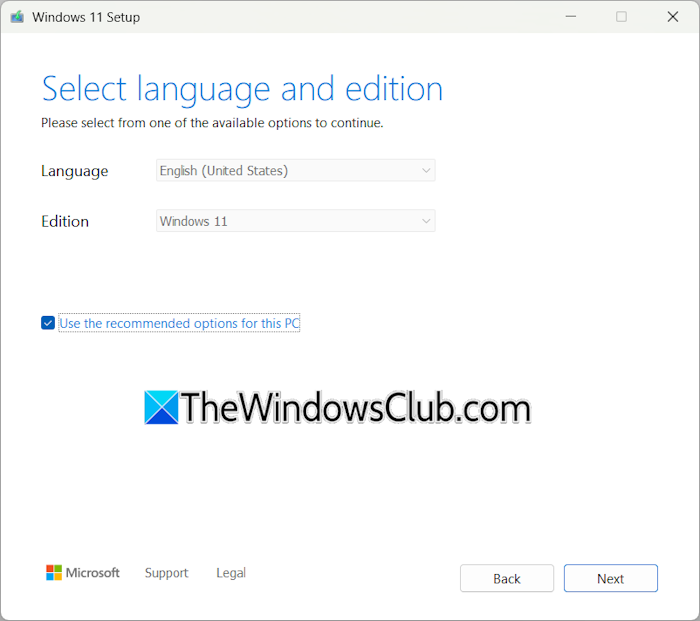This screenshot has height=621, width=700.
Task: Go back with the Back button
Action: [507, 579]
